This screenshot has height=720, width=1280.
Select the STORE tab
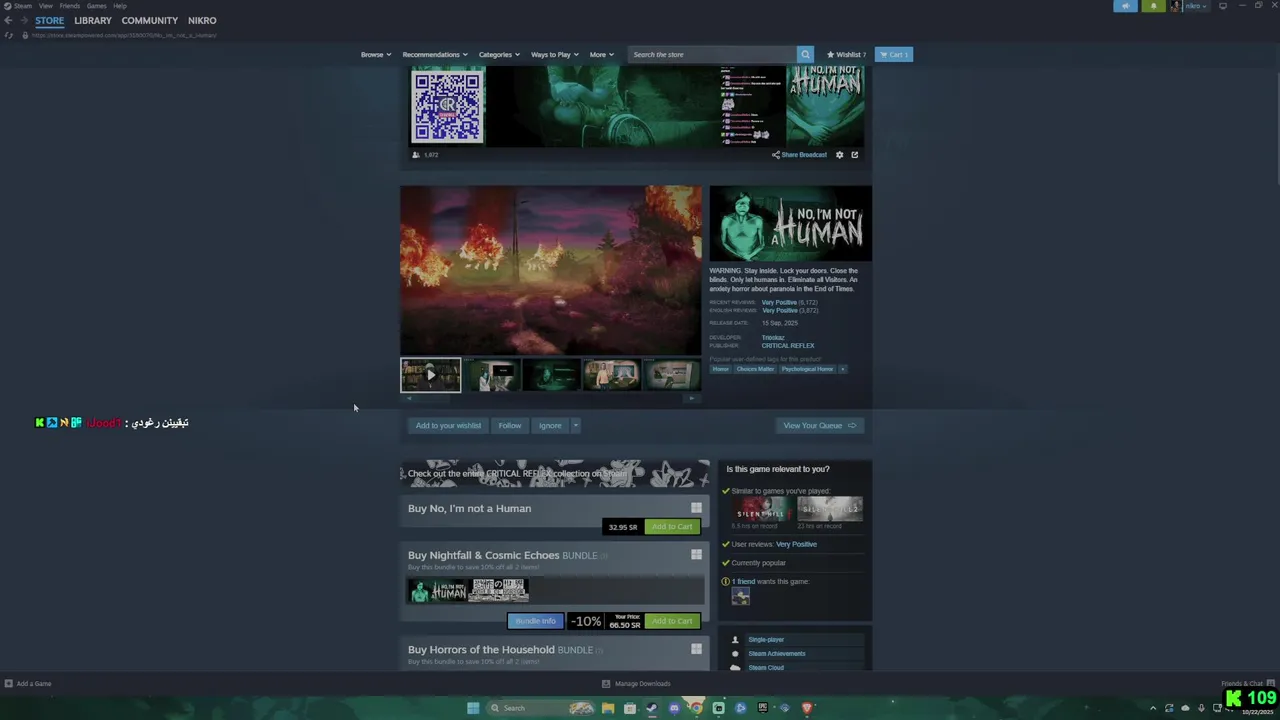click(49, 20)
